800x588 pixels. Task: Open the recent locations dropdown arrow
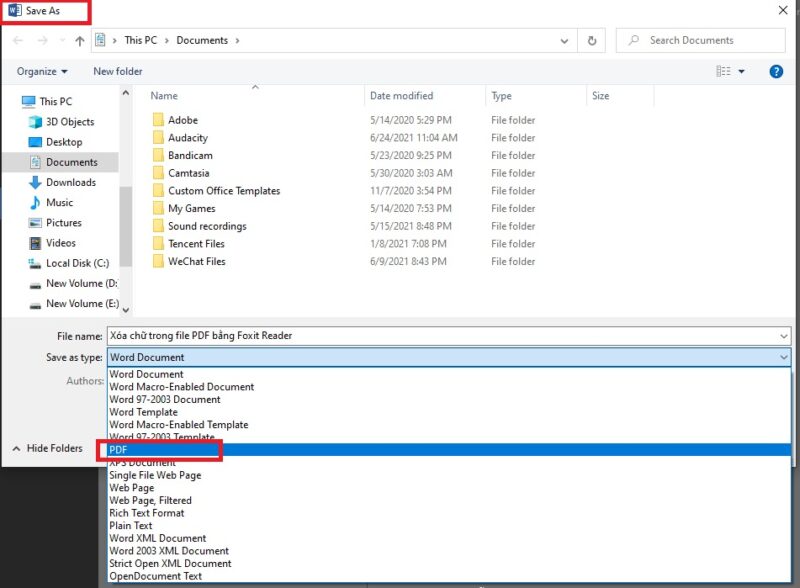62,41
